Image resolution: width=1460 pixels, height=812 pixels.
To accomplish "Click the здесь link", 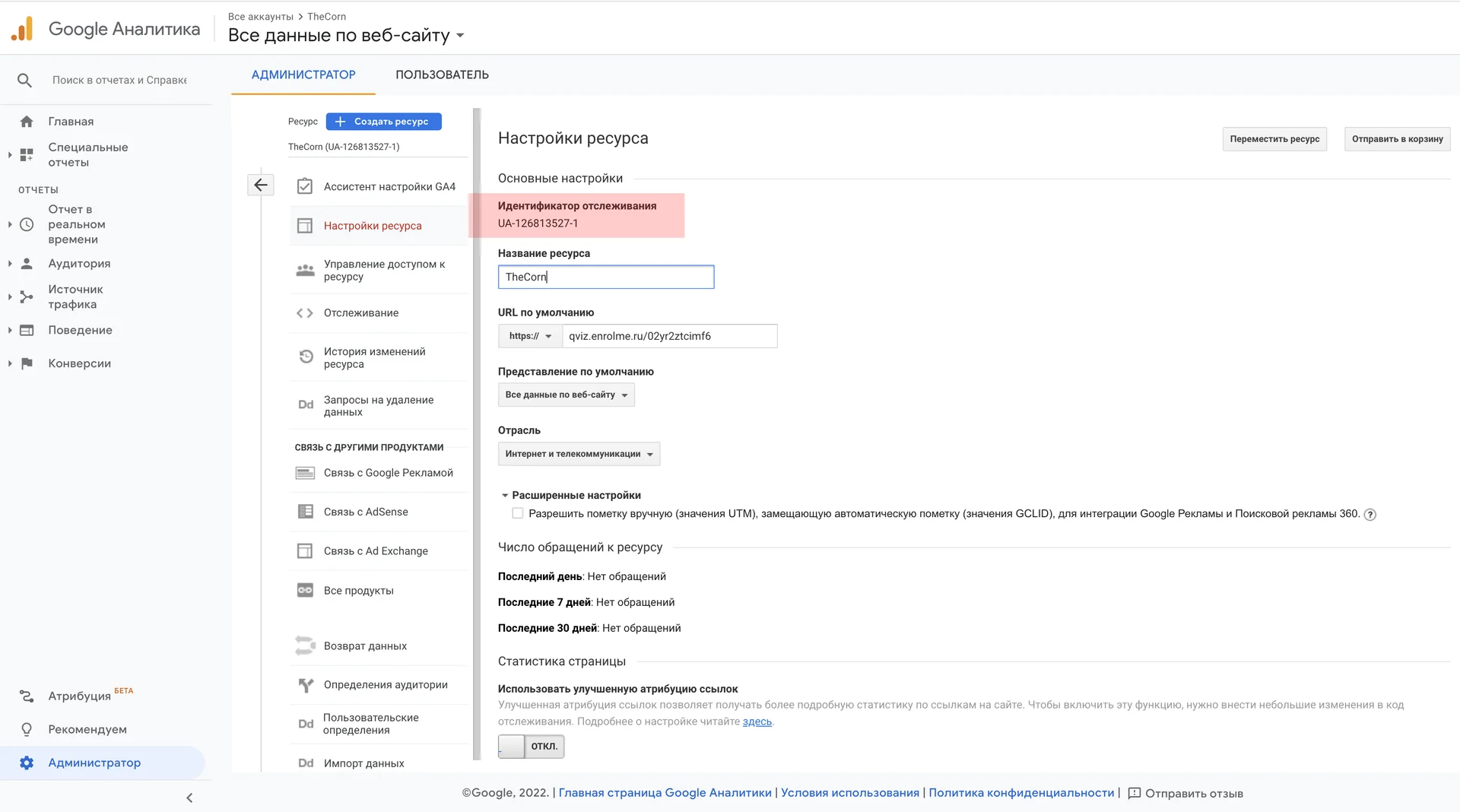I will click(x=757, y=722).
